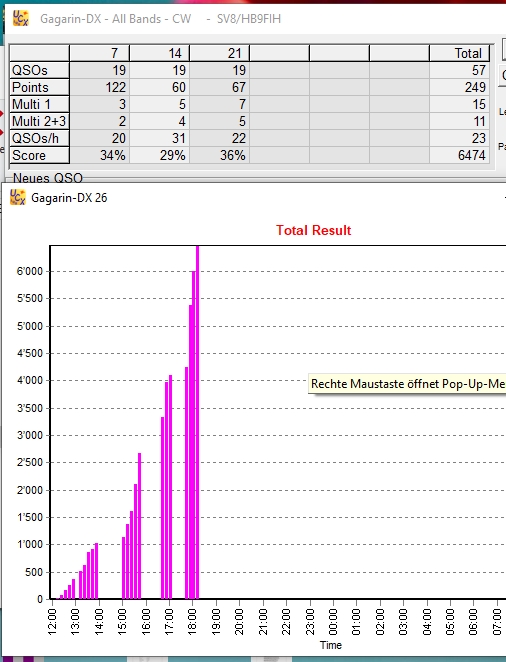Viewport: 506px width, 662px height.
Task: Click the Multi 1 row label
Action: pos(39,104)
